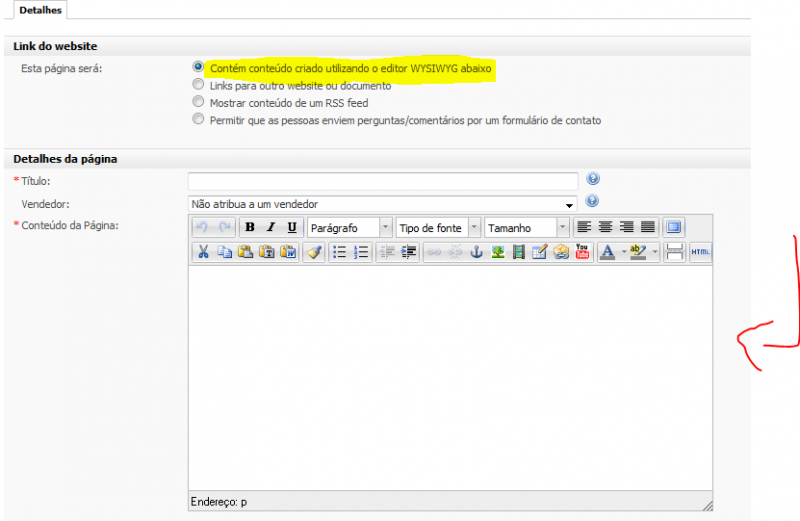Click the editor resize handle corner

[x=707, y=505]
